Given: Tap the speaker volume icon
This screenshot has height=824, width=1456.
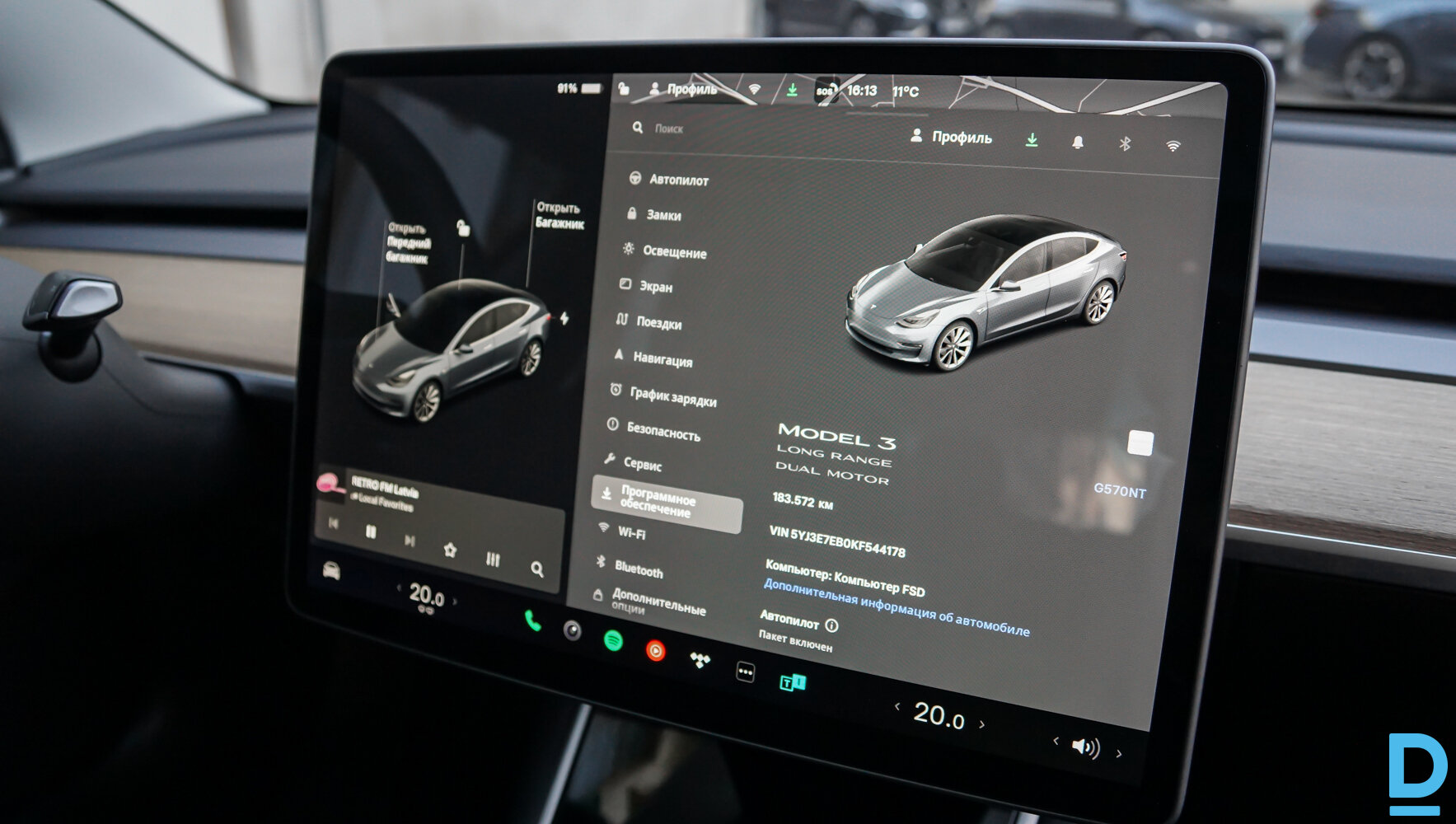Looking at the screenshot, I should tap(1085, 747).
